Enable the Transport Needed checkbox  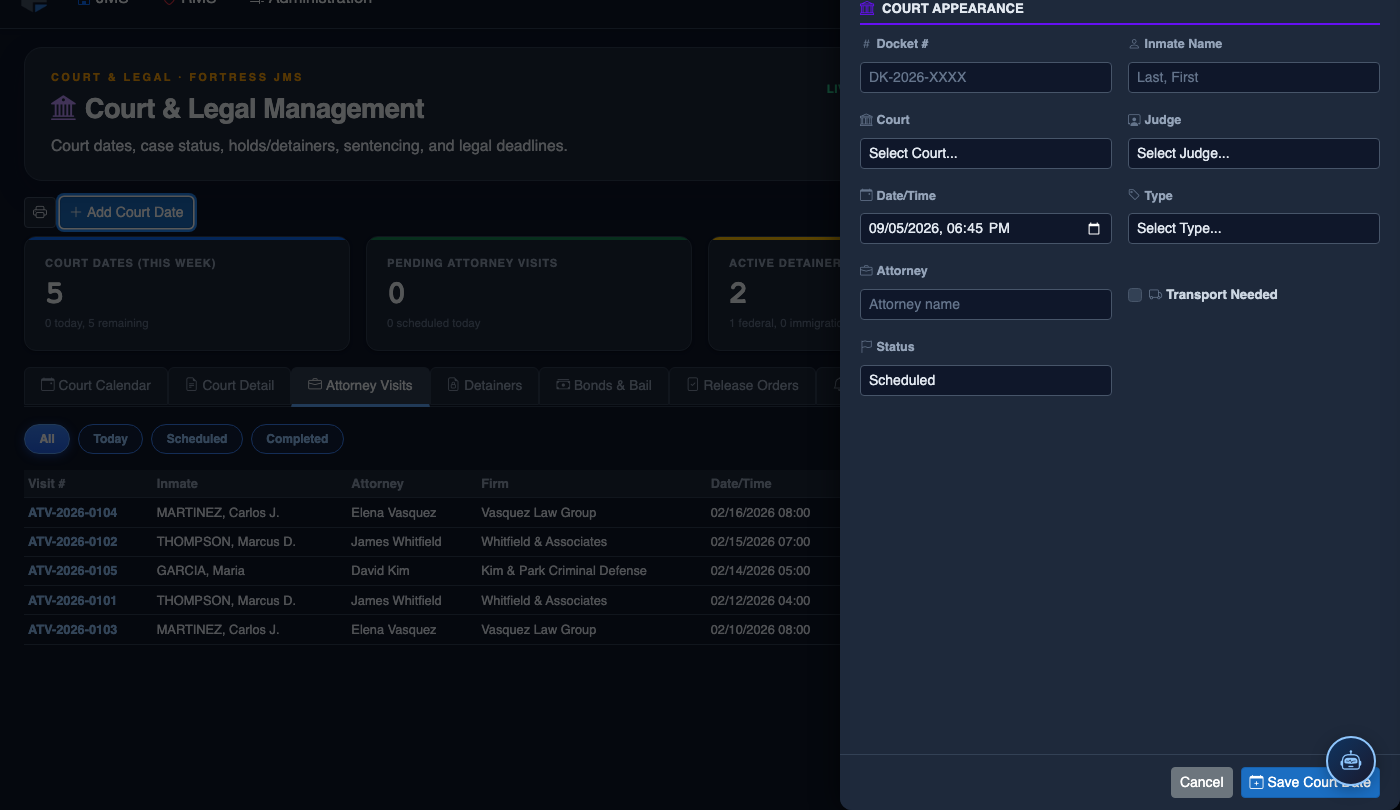(1135, 295)
